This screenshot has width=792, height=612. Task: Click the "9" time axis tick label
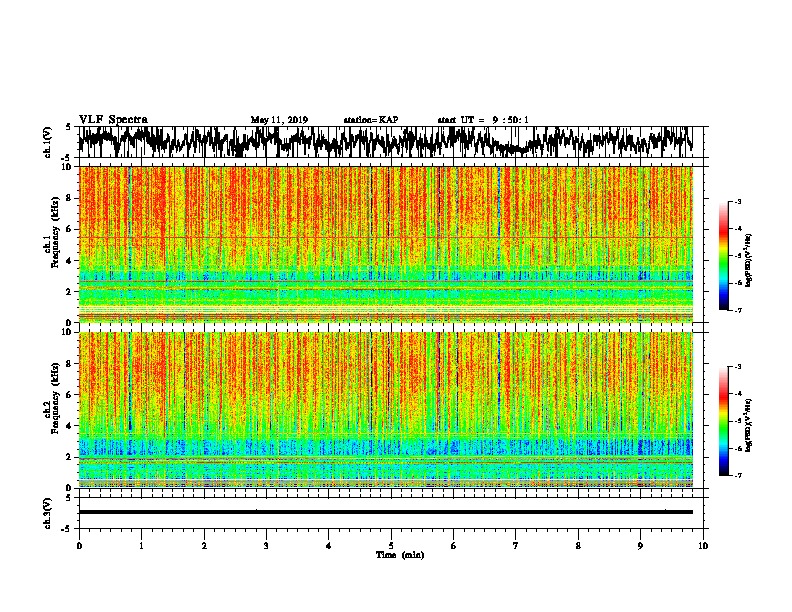(640, 546)
